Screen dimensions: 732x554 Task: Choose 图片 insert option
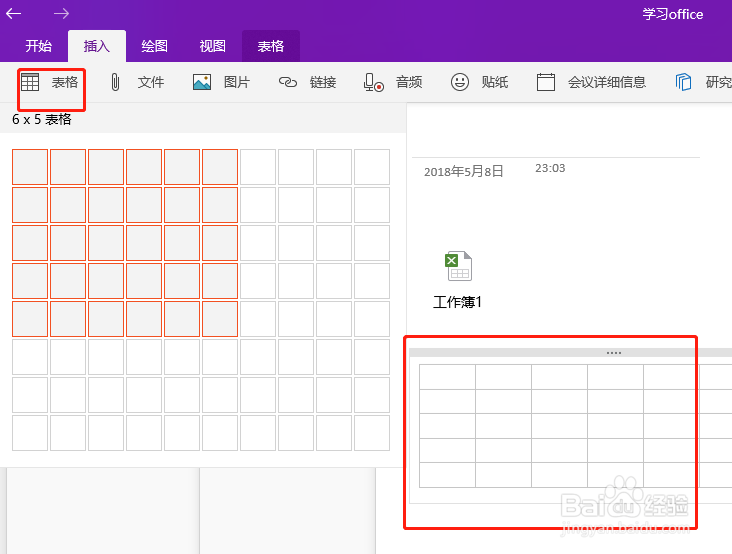[x=237, y=83]
